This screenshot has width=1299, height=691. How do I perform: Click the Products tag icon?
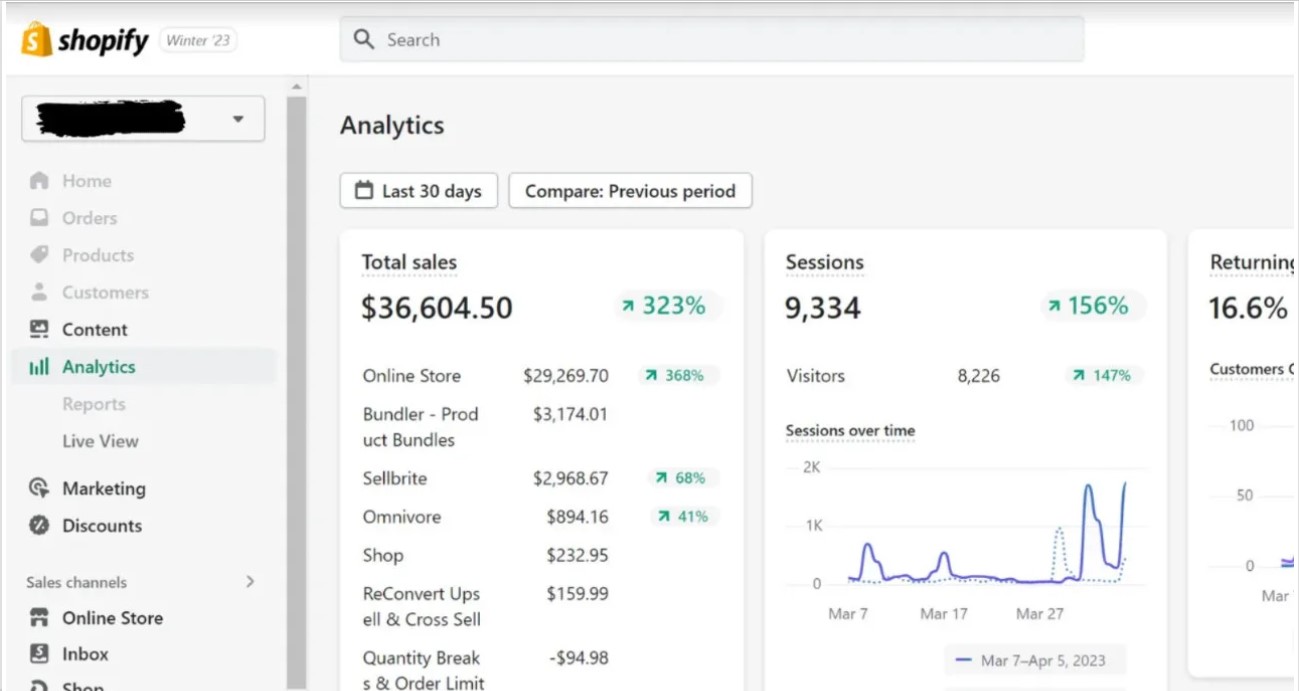(x=39, y=255)
